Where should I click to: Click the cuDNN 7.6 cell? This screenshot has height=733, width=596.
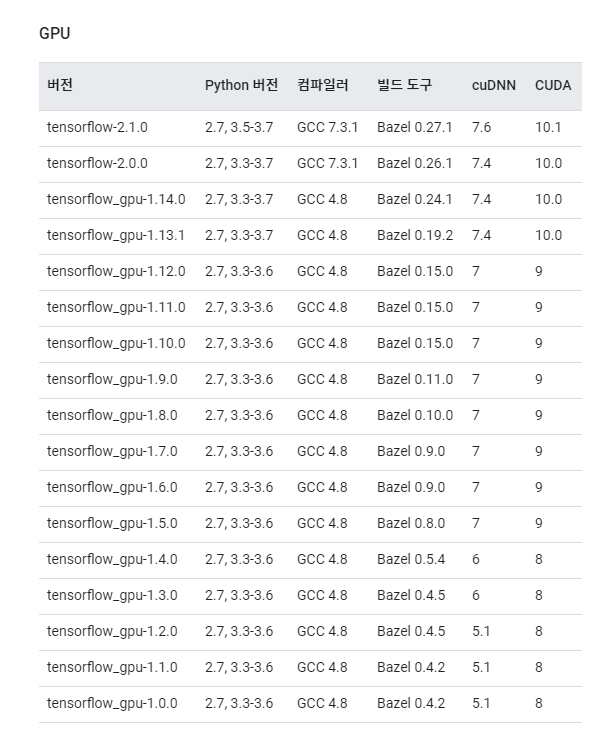pos(481,127)
